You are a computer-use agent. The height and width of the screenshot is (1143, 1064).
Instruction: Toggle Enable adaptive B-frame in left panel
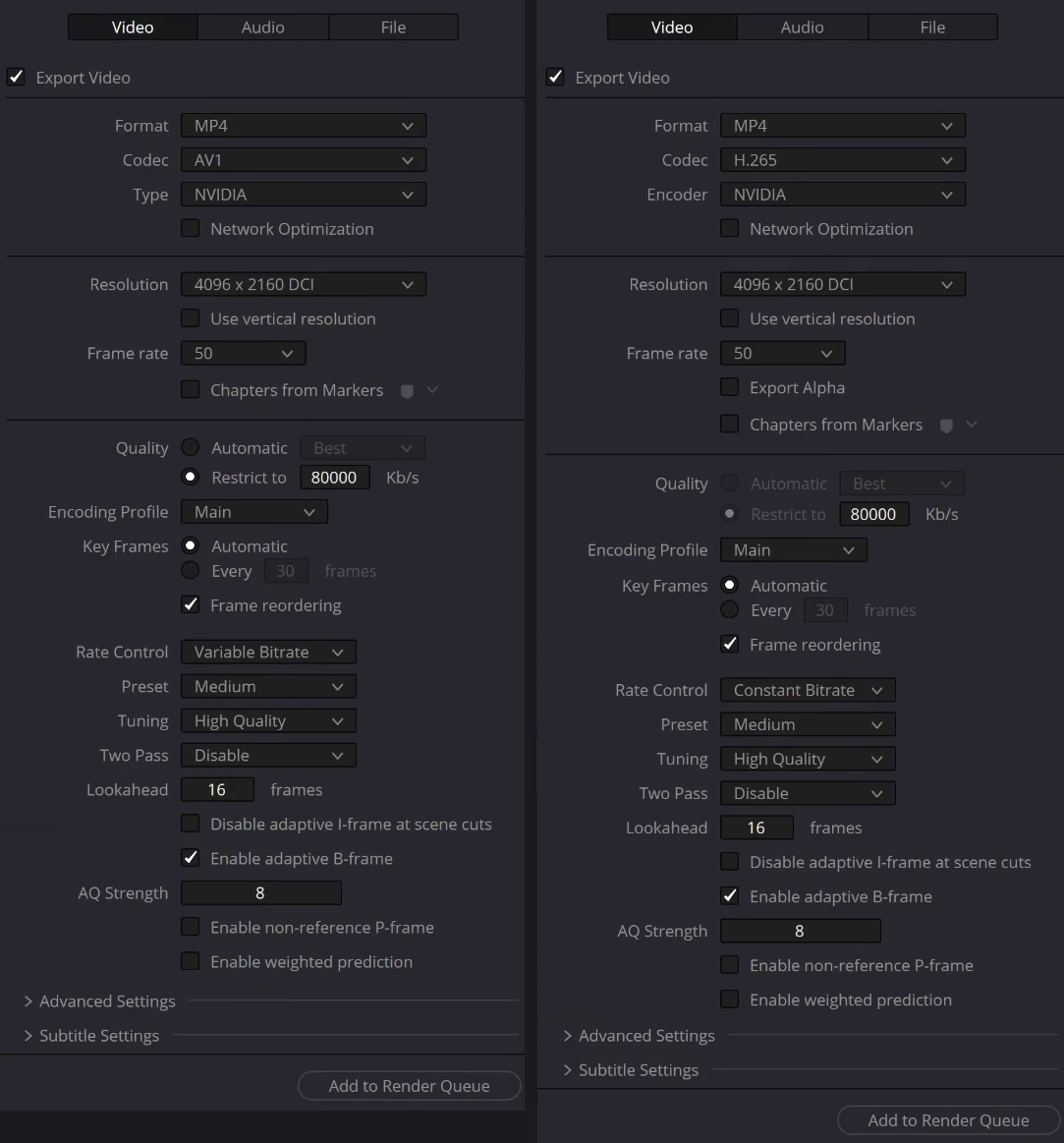(191, 857)
